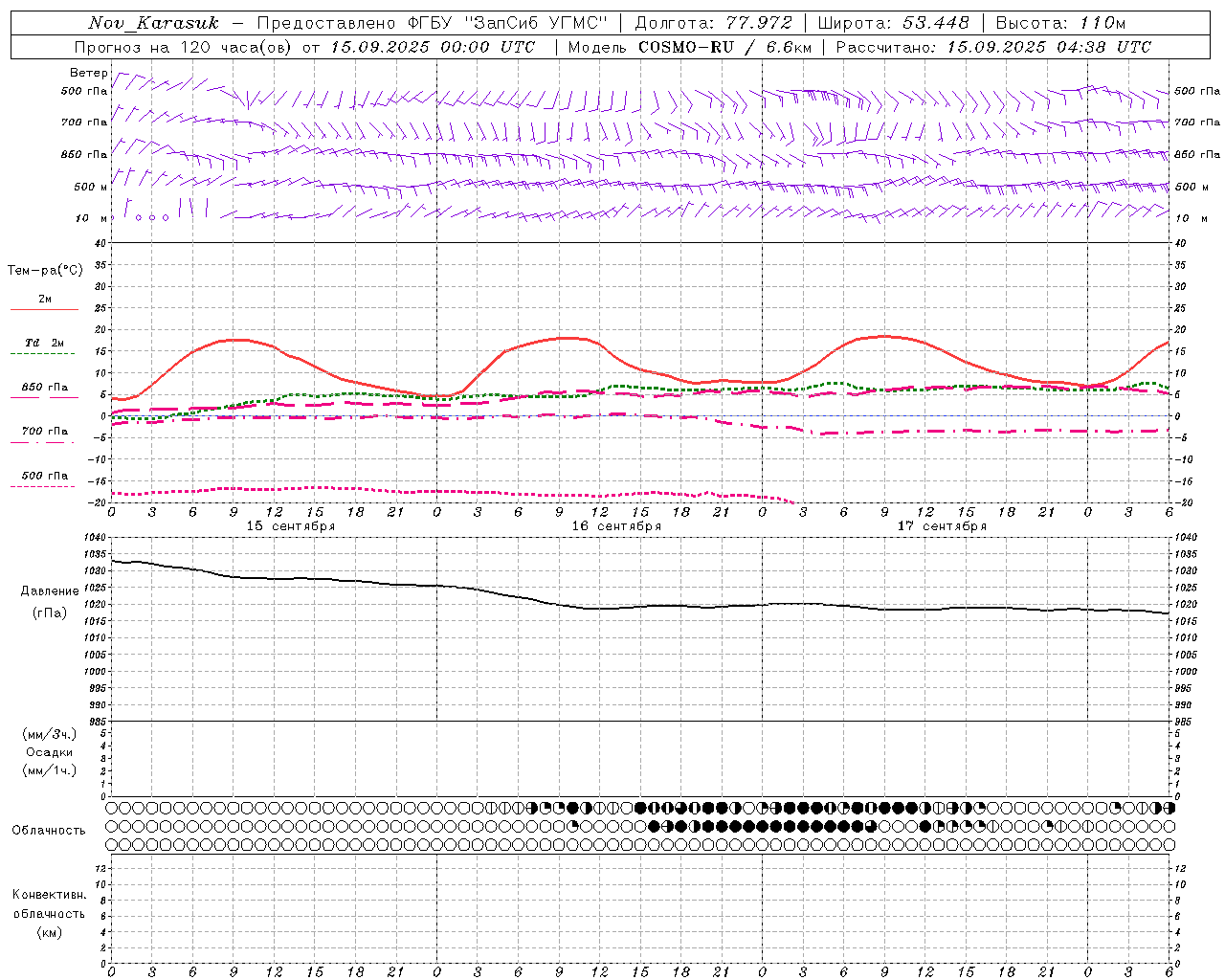The width and height of the screenshot is (1225, 980).
Task: Click the Конвективн. label
Action: click(x=49, y=895)
